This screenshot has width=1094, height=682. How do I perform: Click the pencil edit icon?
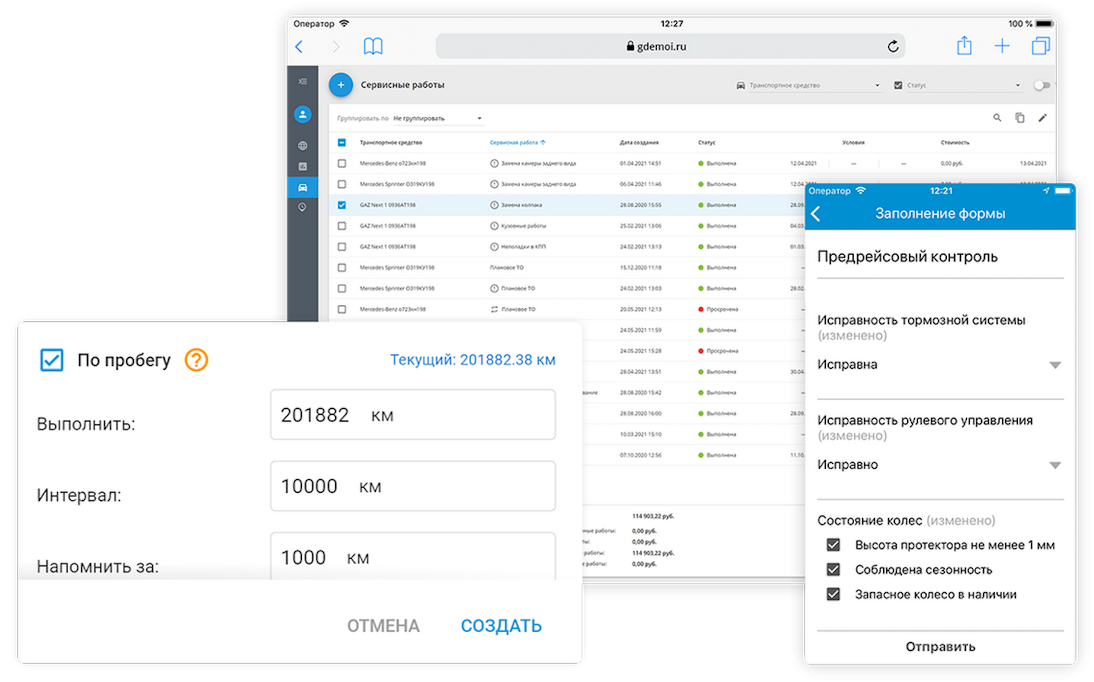(1042, 118)
